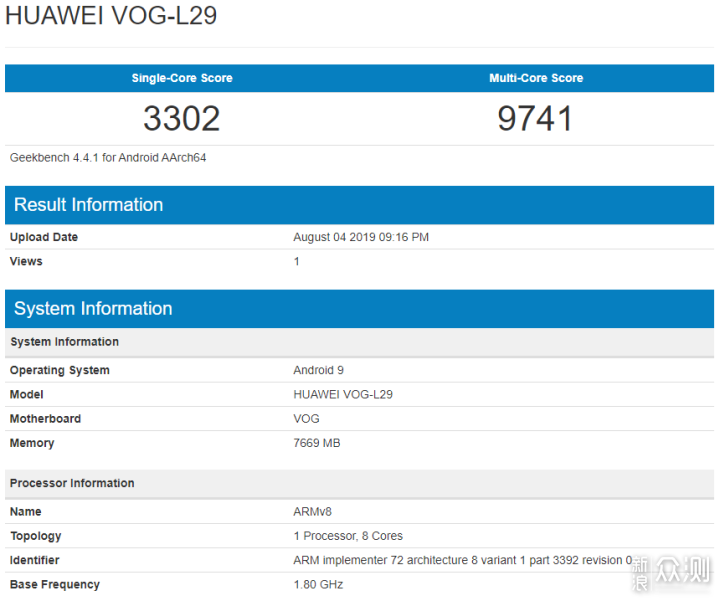This screenshot has width=720, height=601.
Task: Click the Result Information section header
Action: pyautogui.click(x=88, y=205)
